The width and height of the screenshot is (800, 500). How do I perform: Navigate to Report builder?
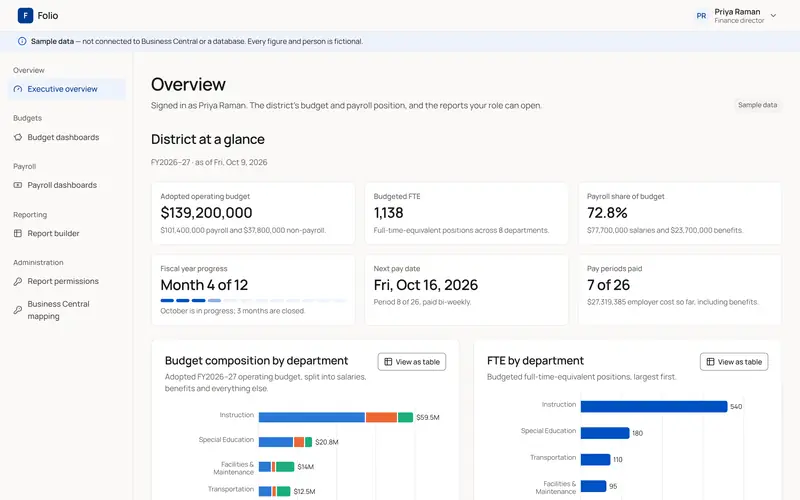(x=67, y=233)
